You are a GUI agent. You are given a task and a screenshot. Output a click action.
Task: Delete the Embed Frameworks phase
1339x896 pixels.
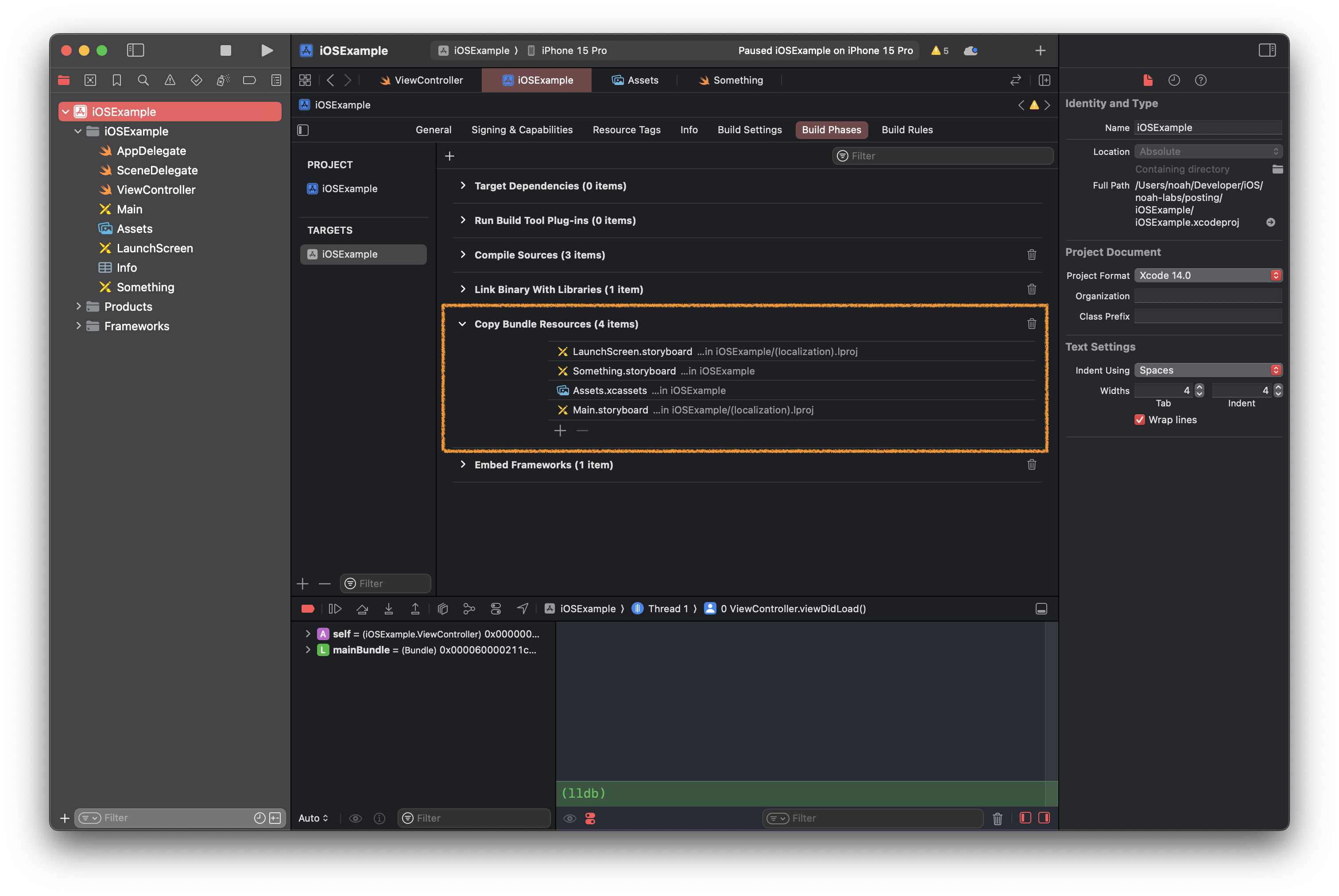[x=1032, y=464]
